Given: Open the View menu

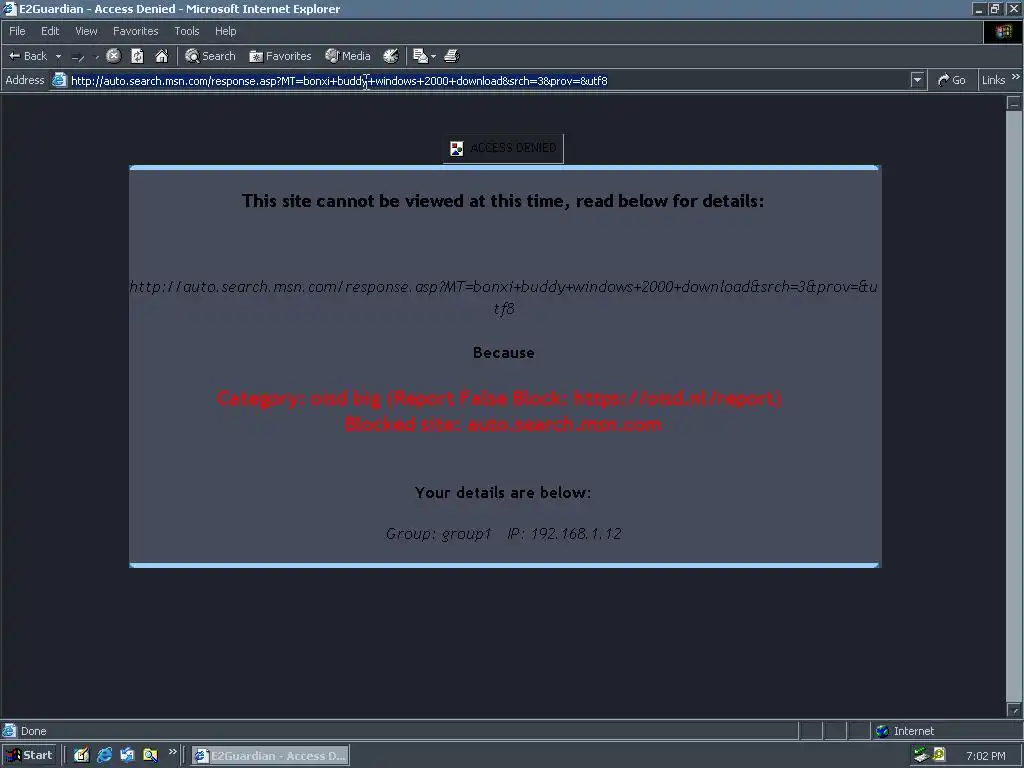Looking at the screenshot, I should pos(86,31).
